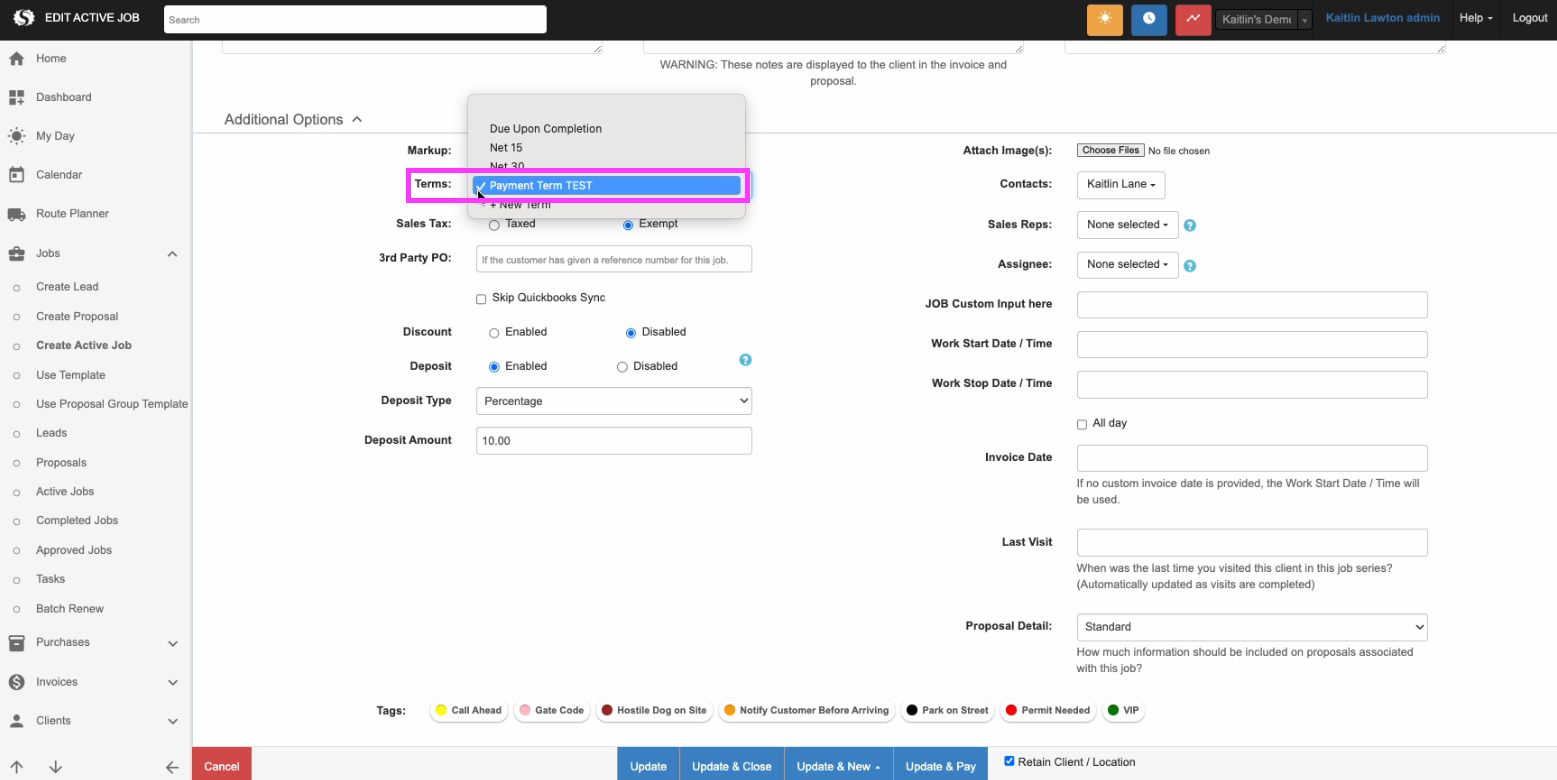
Task: Click the Update & Close button
Action: (731, 763)
